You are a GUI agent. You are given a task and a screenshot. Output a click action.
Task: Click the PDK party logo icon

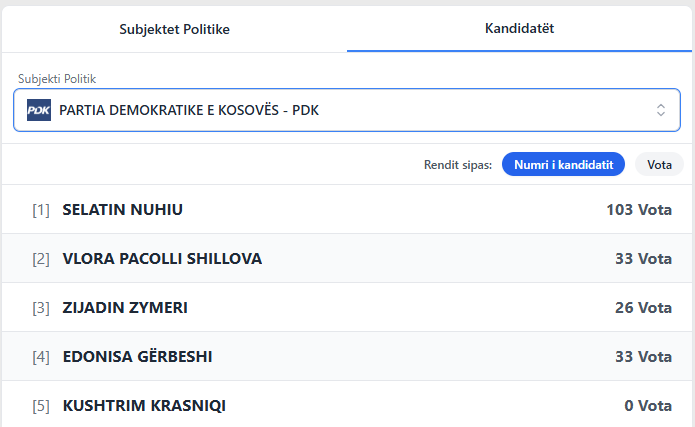tap(38, 110)
